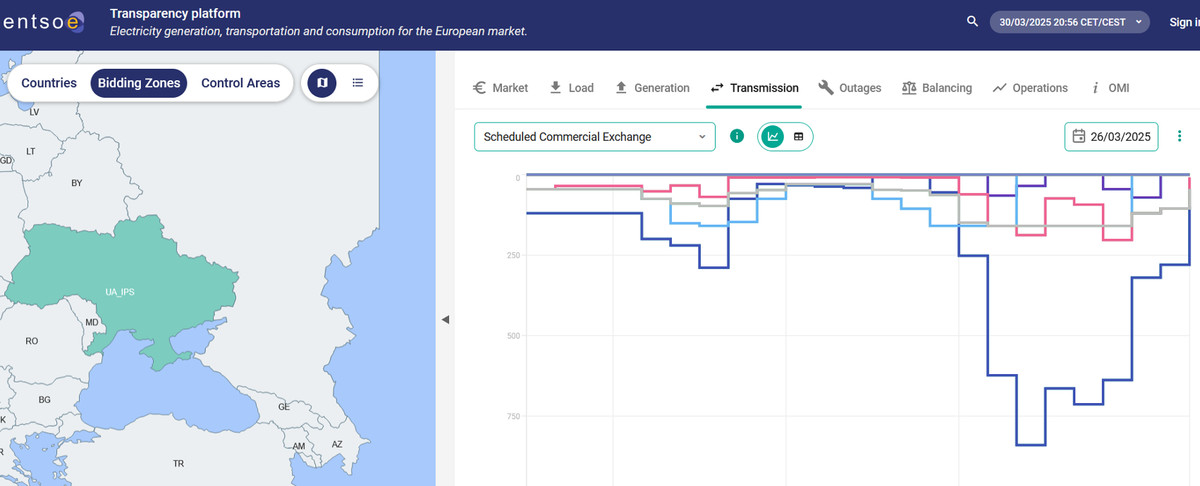This screenshot has height=486, width=1200.
Task: Click the search magnifier icon in header
Action: 972,22
